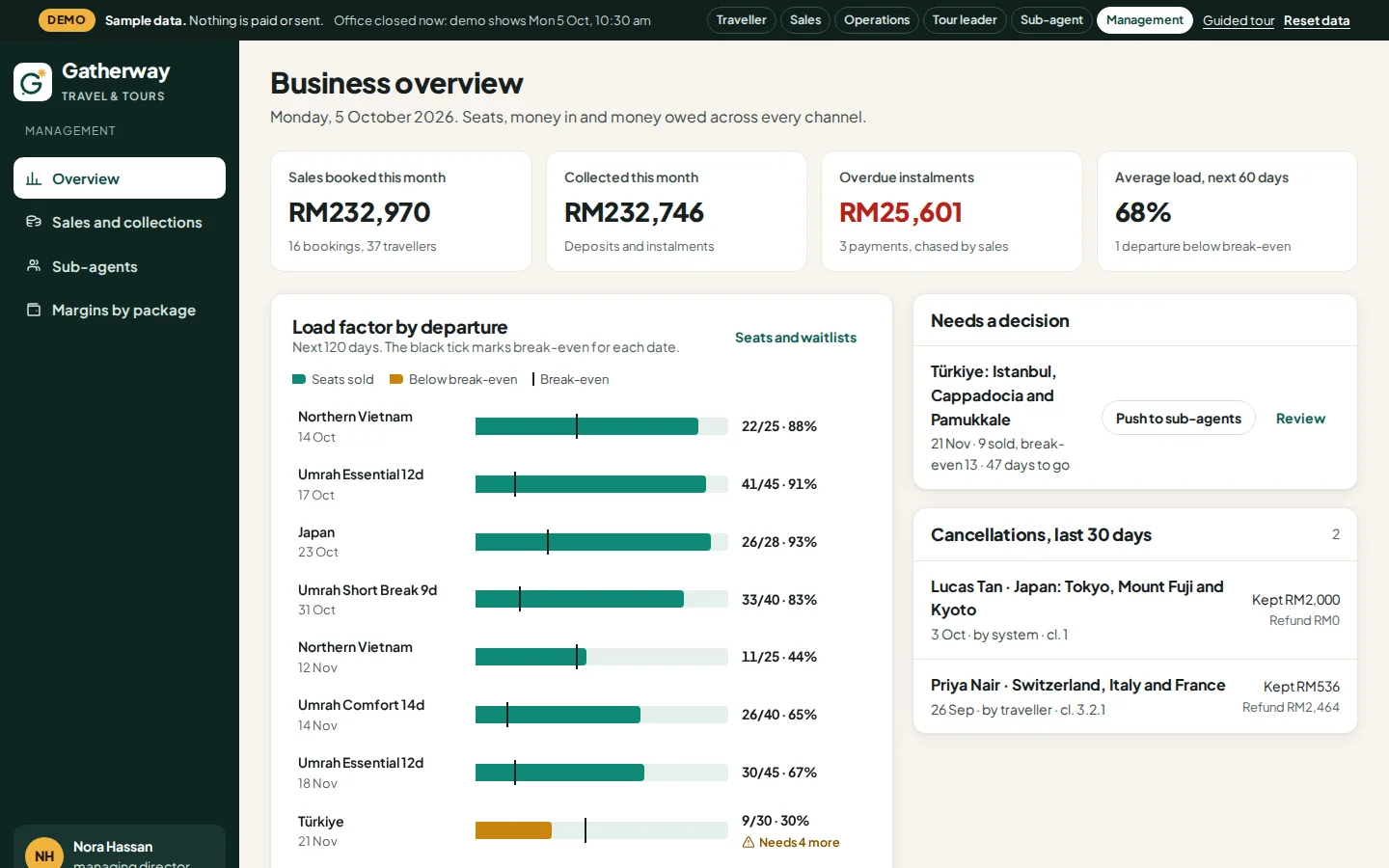Switch to the Sub-agent role
The image size is (1389, 868).
point(1051,20)
